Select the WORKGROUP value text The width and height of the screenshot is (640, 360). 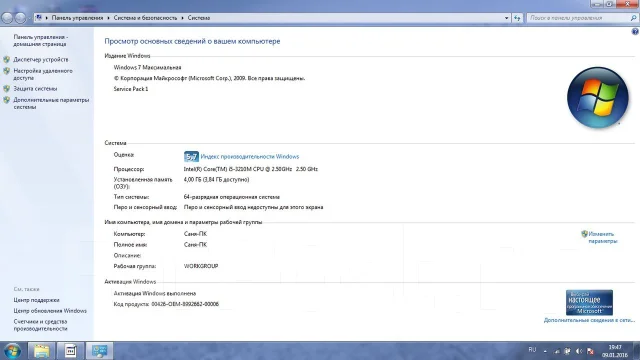201,266
